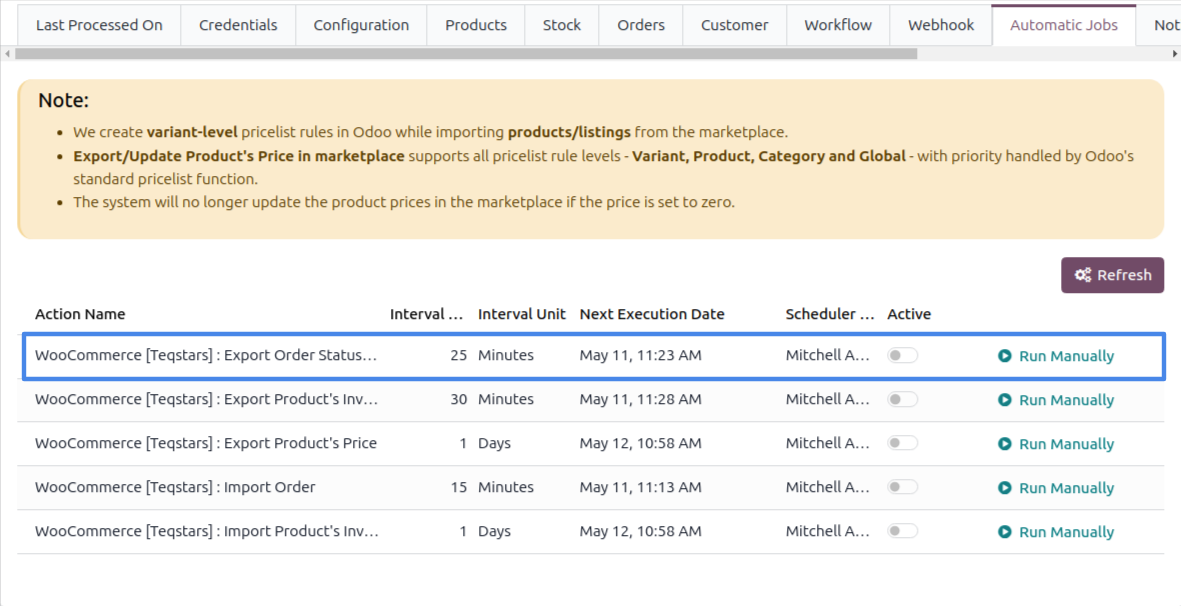Run Import Product's Inventory job manually
The height and width of the screenshot is (606, 1181).
1056,532
